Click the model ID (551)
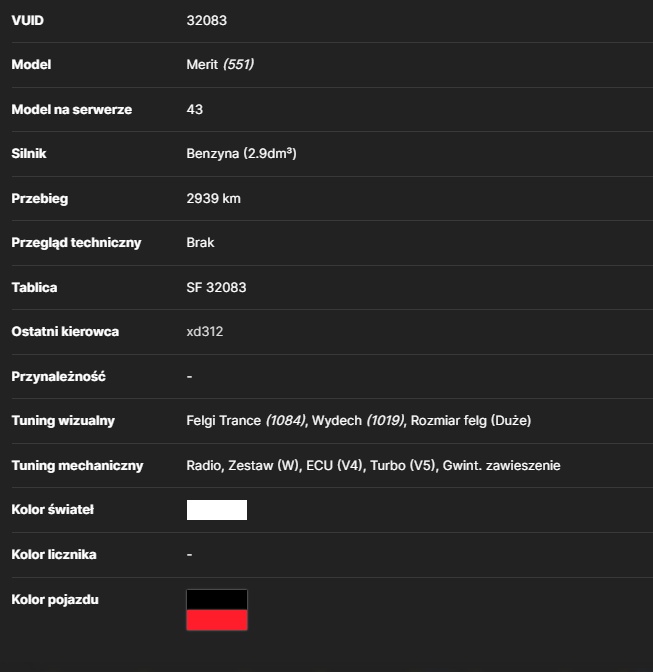The height and width of the screenshot is (672, 653). 238,64
